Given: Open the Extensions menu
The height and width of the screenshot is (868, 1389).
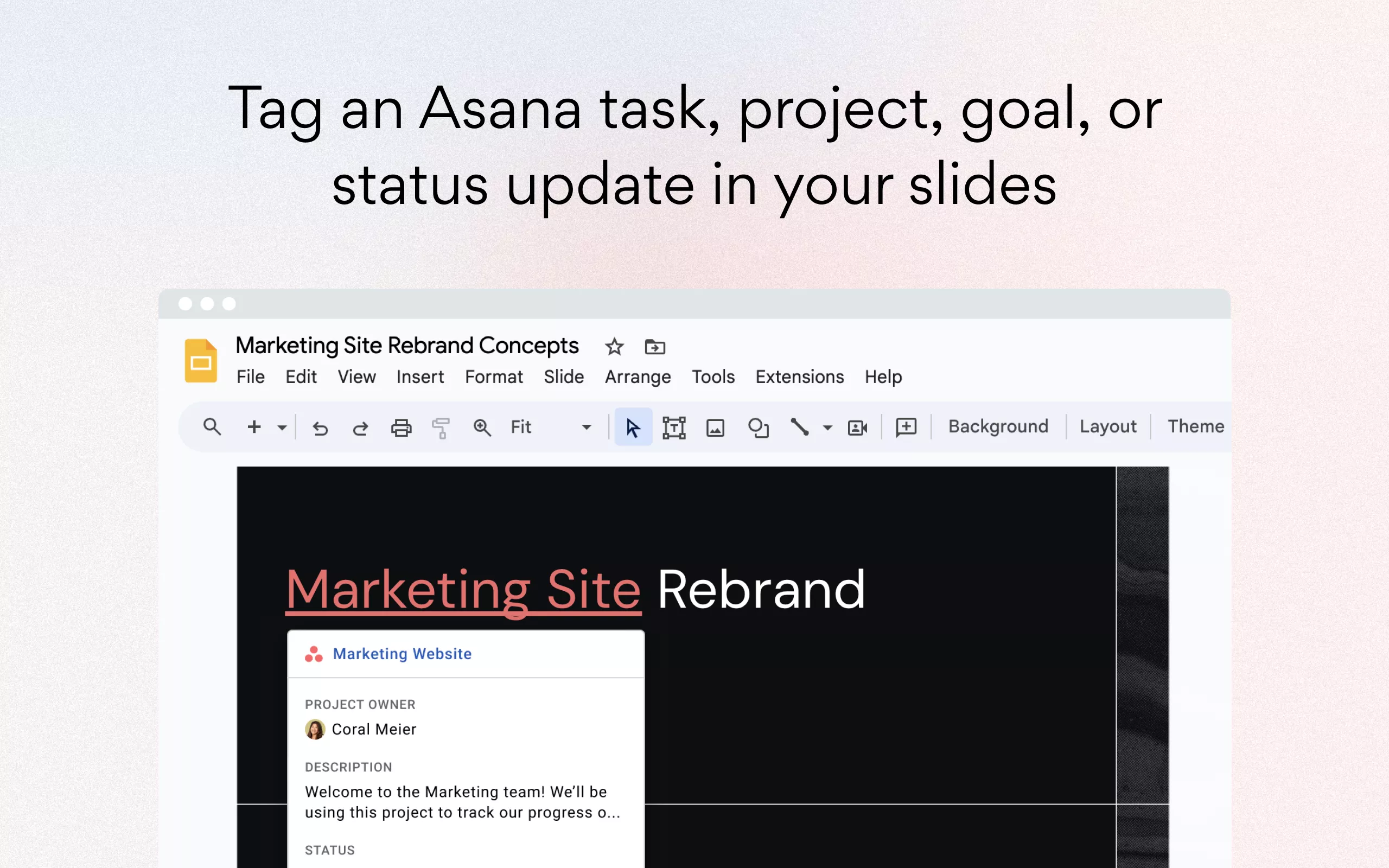Looking at the screenshot, I should [799, 376].
